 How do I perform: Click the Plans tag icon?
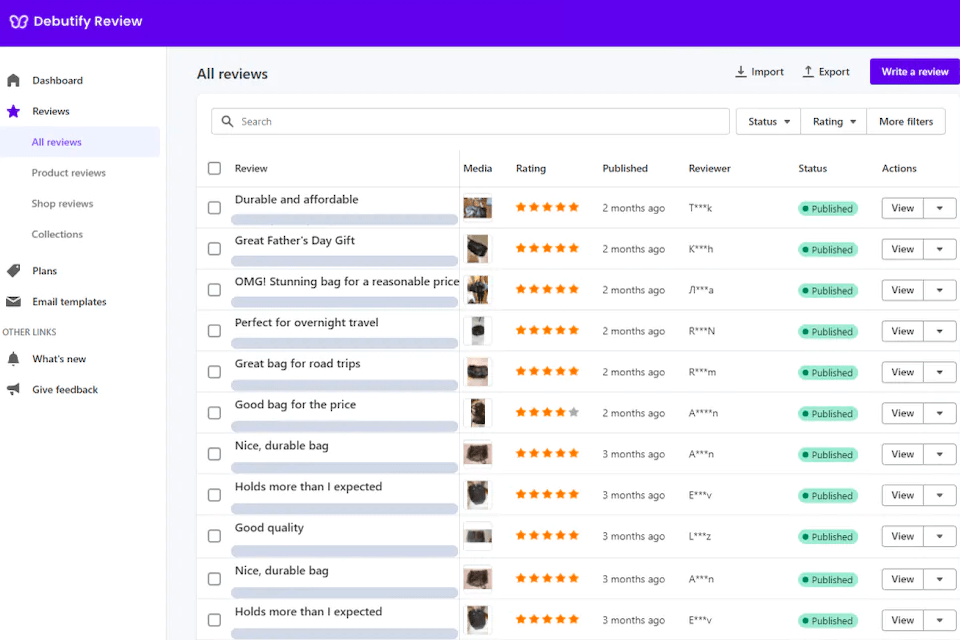13,271
